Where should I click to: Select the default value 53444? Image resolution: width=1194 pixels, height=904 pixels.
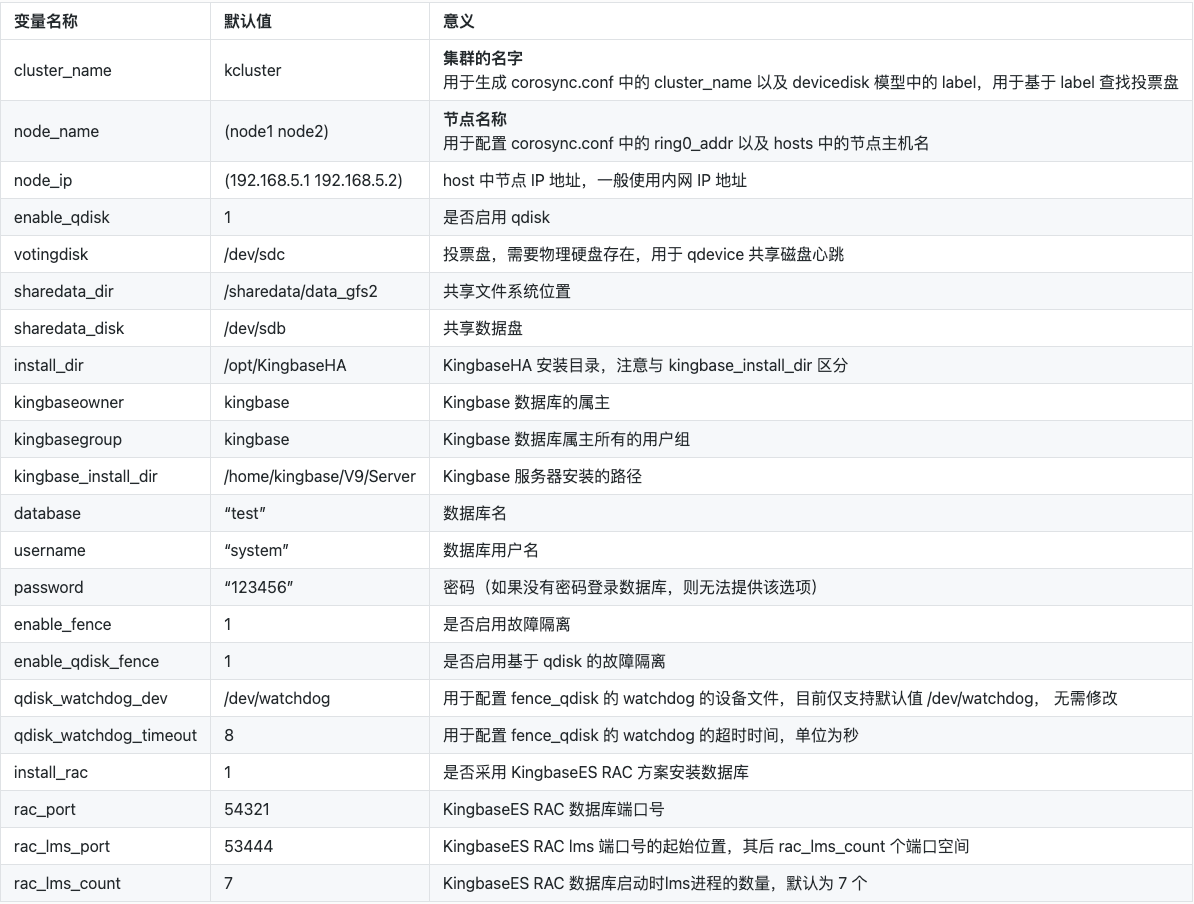click(x=248, y=846)
